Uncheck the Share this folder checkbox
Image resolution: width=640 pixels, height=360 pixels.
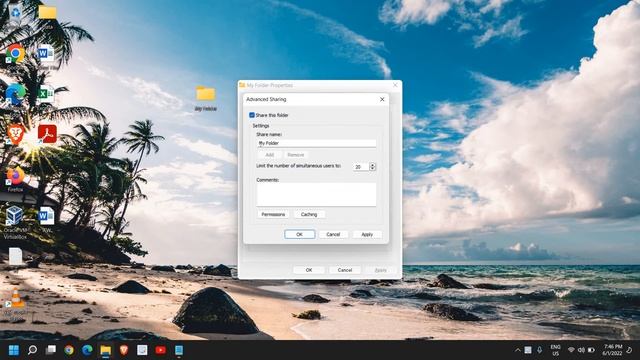252,115
